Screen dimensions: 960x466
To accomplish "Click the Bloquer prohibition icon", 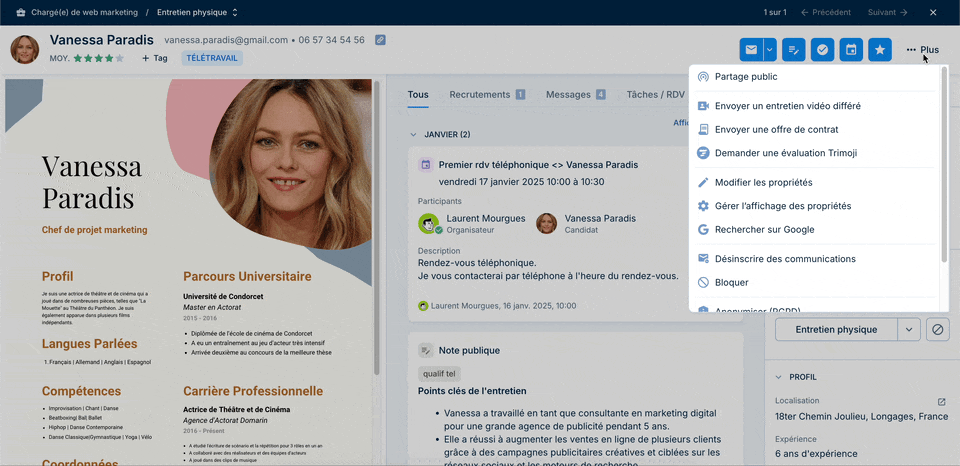I will [x=703, y=283].
